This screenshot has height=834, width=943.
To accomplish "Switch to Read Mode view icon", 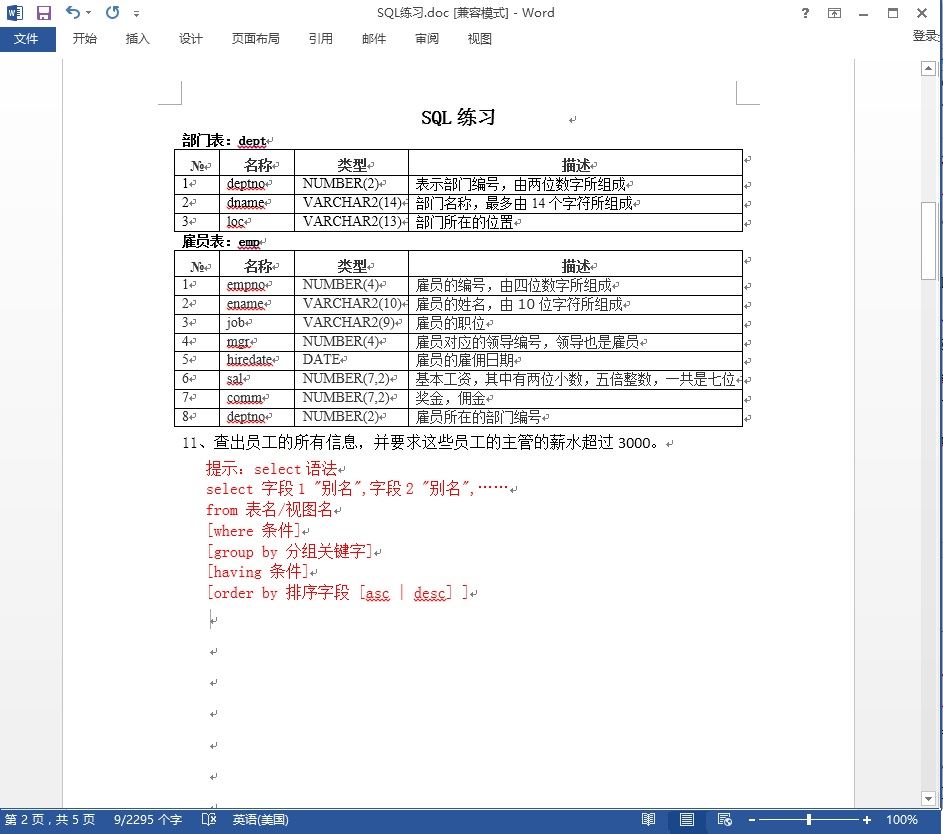I will pyautogui.click(x=648, y=820).
